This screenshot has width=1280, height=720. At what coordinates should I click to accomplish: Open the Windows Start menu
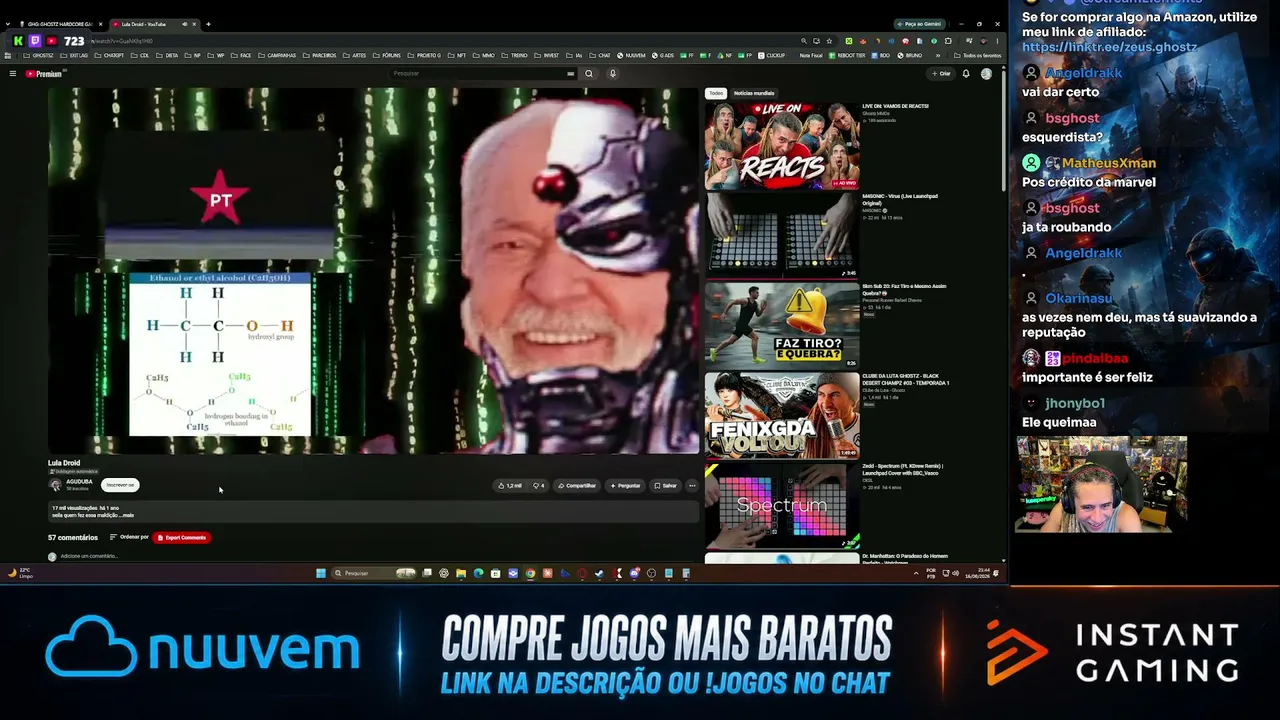pyautogui.click(x=321, y=573)
